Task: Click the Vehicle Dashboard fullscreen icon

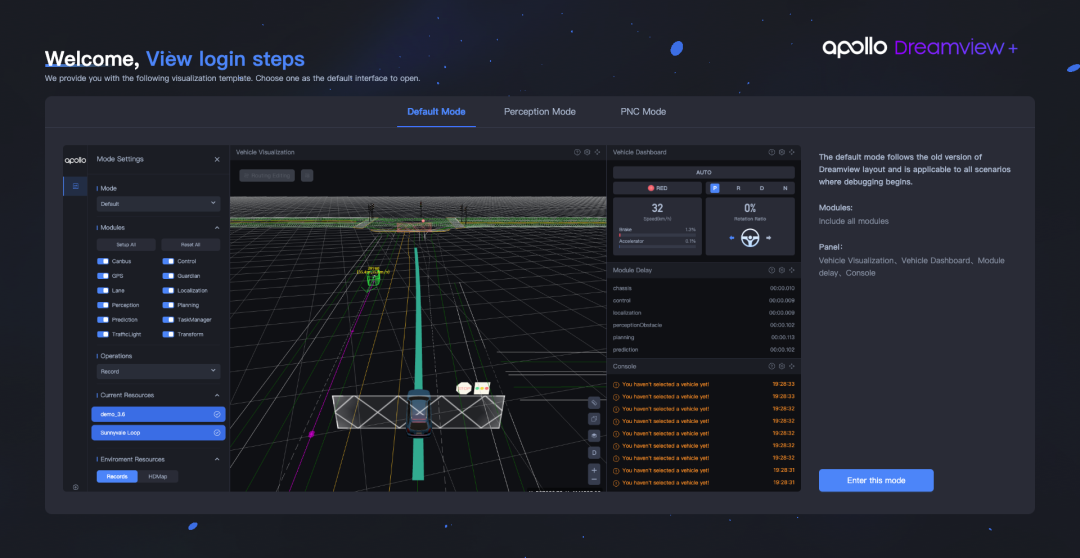Action: (792, 152)
